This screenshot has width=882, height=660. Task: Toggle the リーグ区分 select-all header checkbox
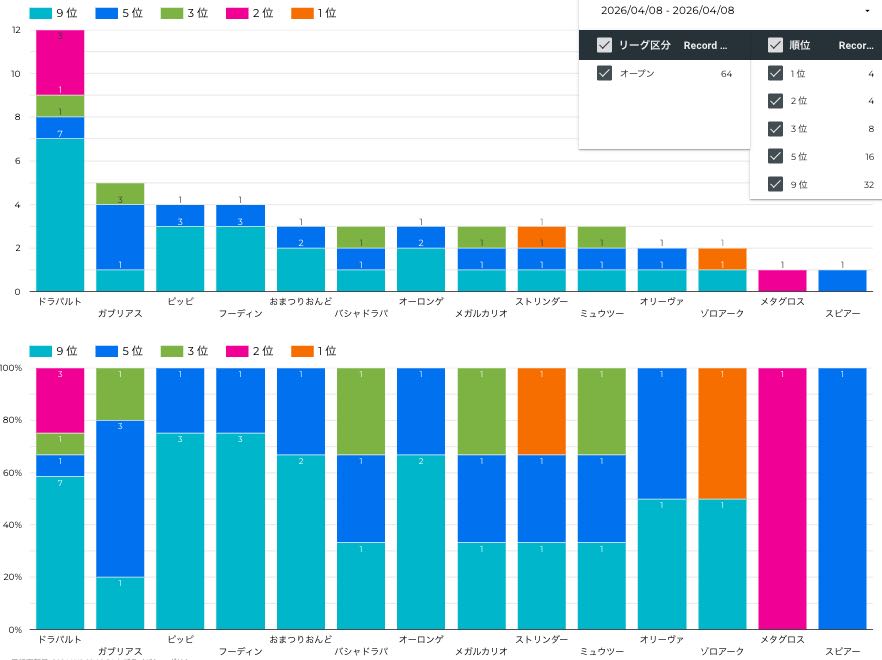604,45
